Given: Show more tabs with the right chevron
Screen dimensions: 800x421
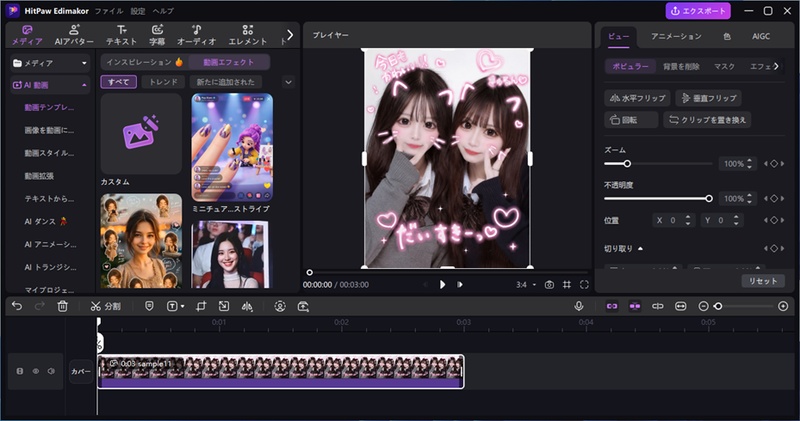Looking at the screenshot, I should point(290,35).
